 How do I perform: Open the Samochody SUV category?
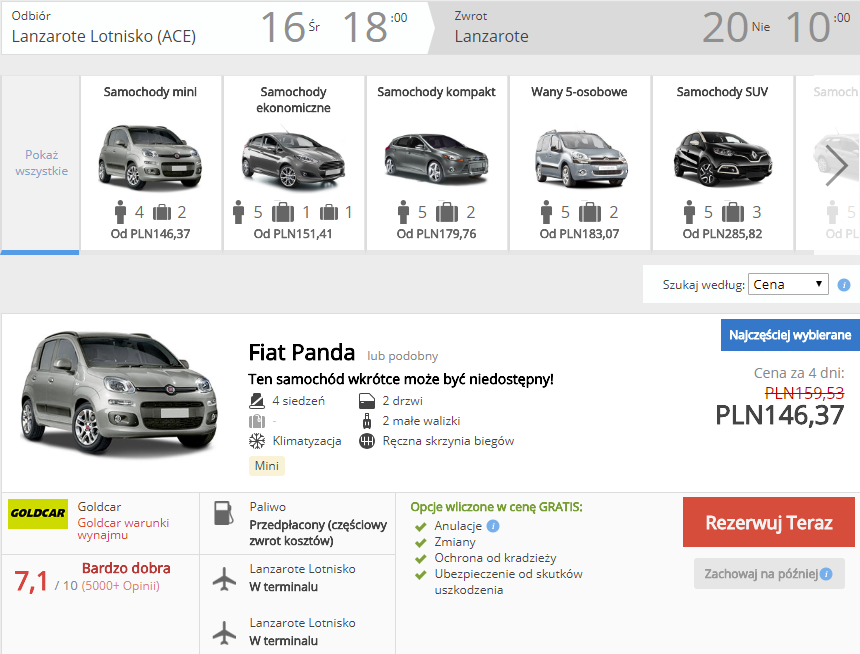pyautogui.click(x=722, y=163)
